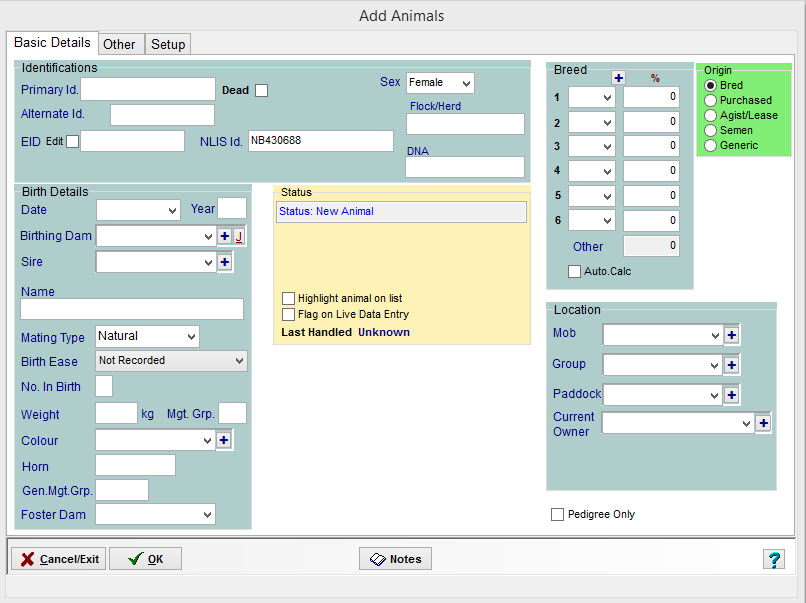
Task: Click the plus icon in Breed header
Action: (x=618, y=78)
